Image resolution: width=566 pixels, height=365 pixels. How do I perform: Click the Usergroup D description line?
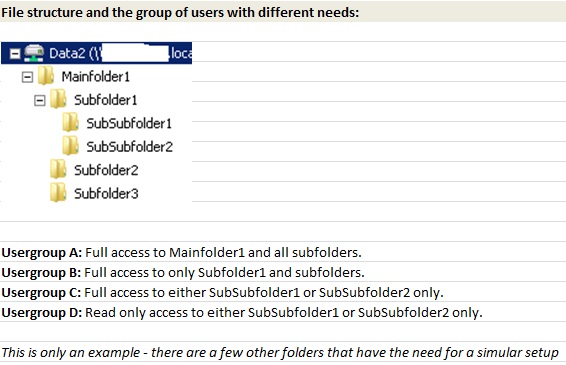(x=242, y=312)
